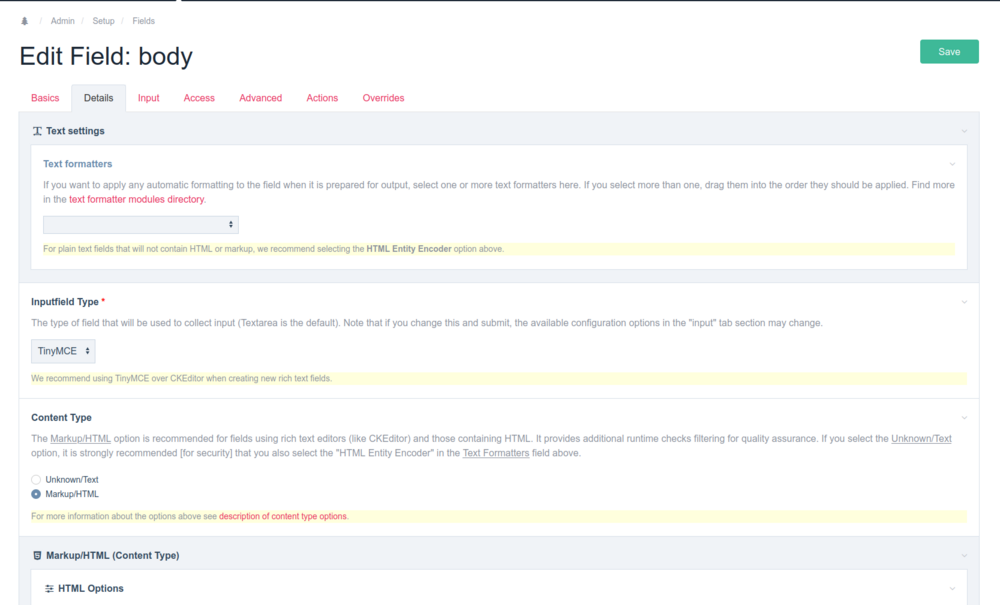The image size is (1000, 605).
Task: Open Setup from the breadcrumb trail
Action: 103,20
